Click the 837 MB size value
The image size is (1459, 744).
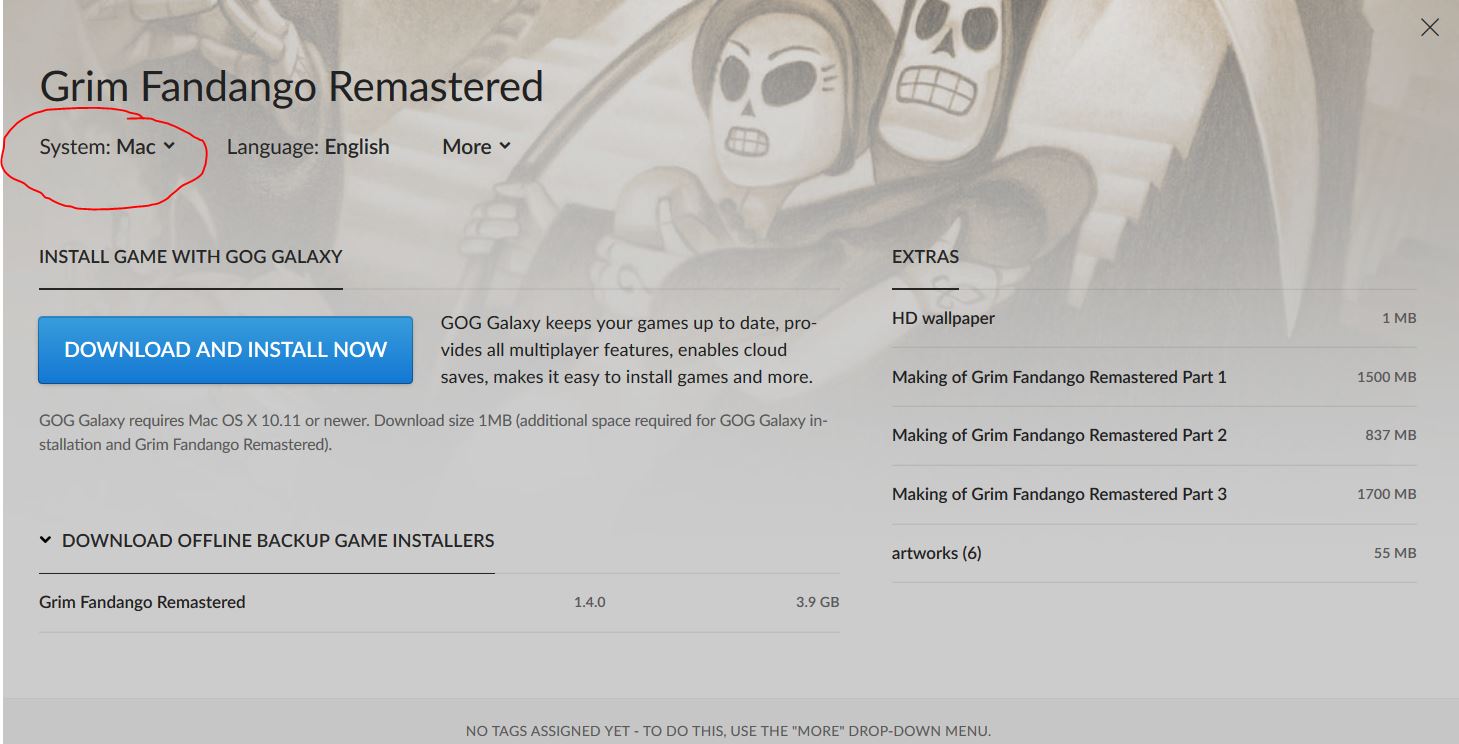coord(1391,435)
